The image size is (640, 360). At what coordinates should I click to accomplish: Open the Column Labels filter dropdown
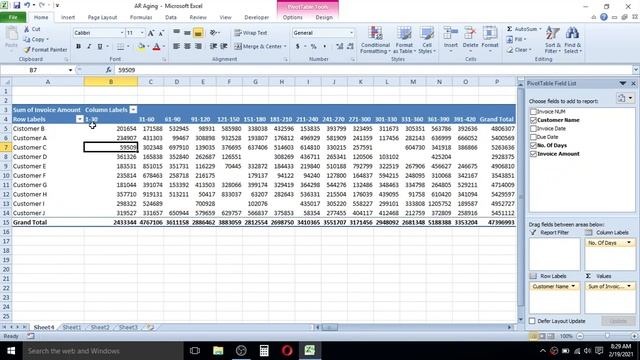[x=133, y=110]
